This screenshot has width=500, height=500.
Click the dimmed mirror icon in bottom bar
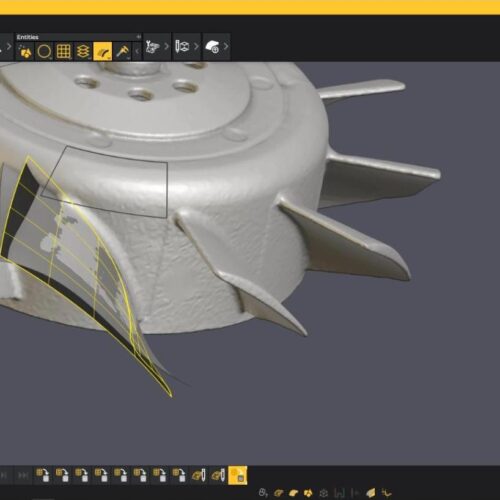click(x=355, y=493)
